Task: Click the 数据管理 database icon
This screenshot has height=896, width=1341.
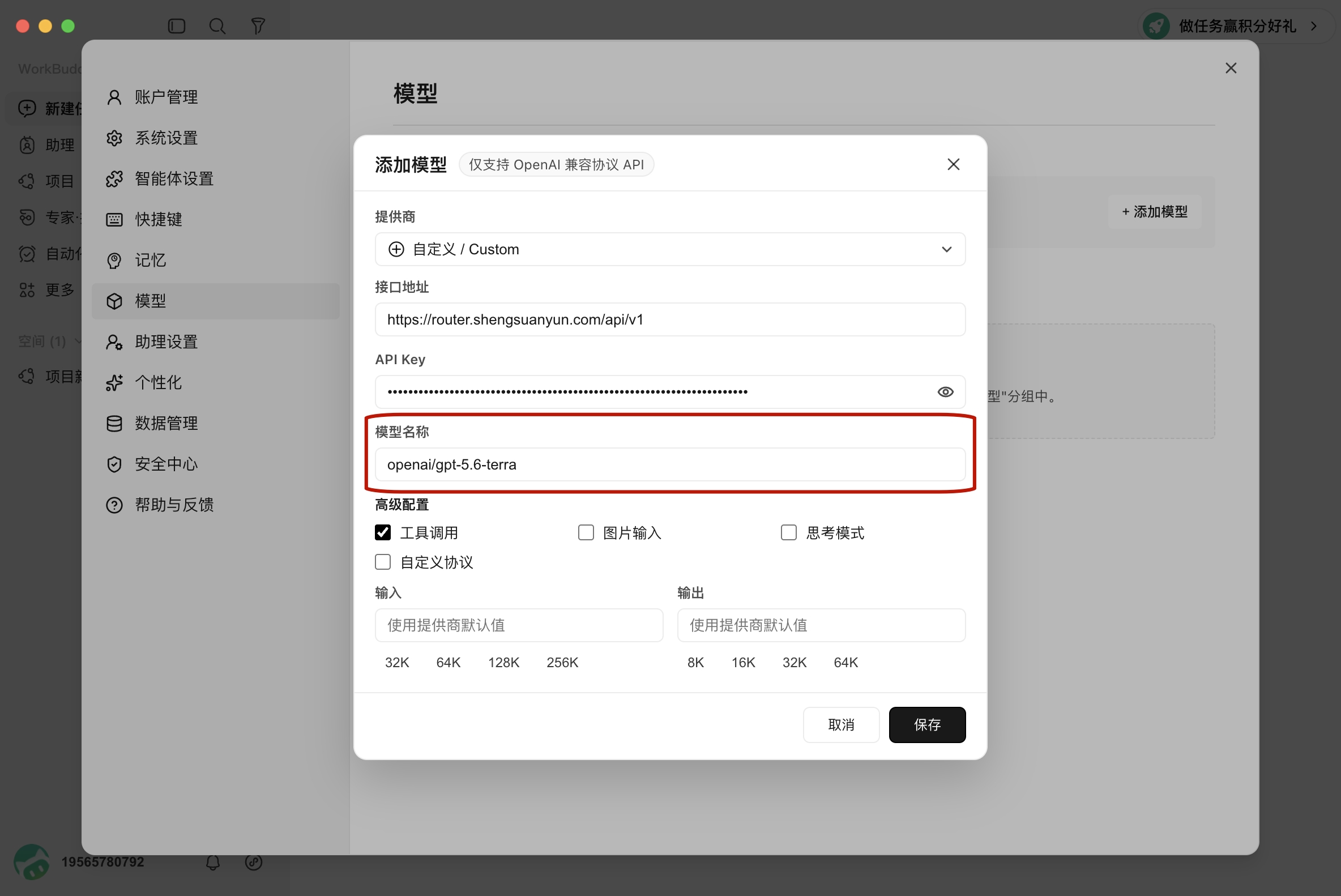Action: [x=114, y=424]
